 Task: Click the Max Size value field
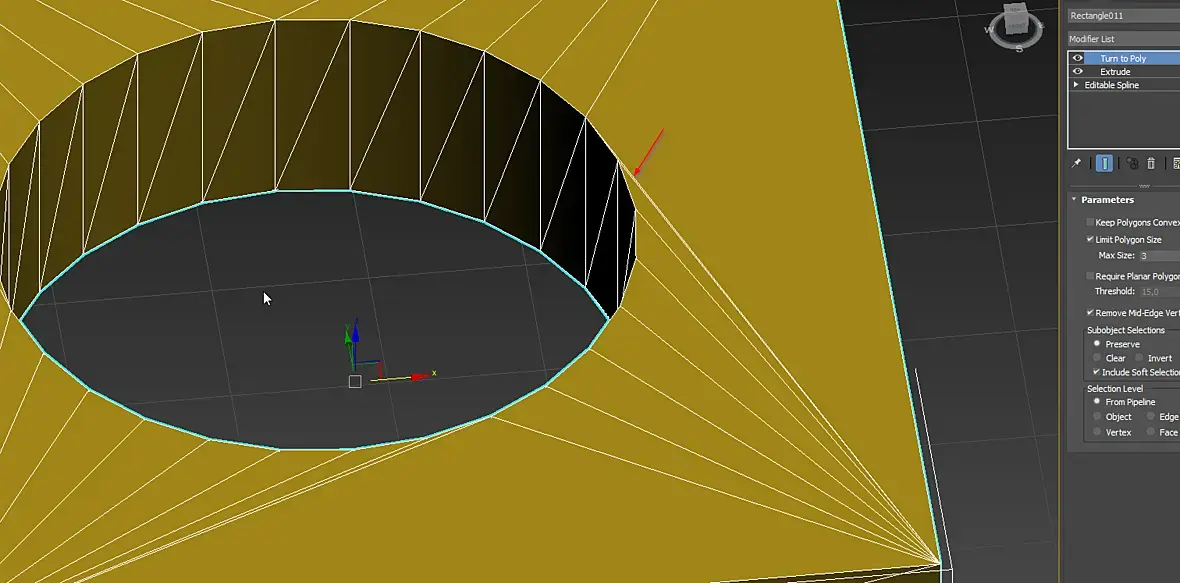click(x=1159, y=256)
